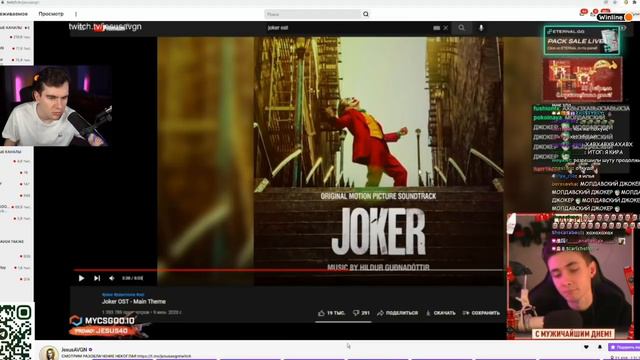Click the YouTube search magnifier button
Image resolution: width=640 pixels, height=360 pixels.
point(461,28)
